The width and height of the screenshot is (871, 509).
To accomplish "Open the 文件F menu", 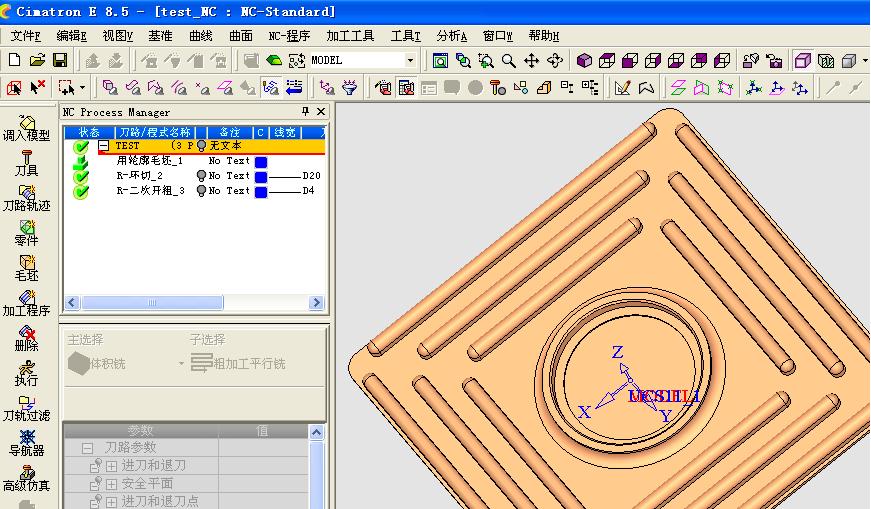I will [x=26, y=36].
